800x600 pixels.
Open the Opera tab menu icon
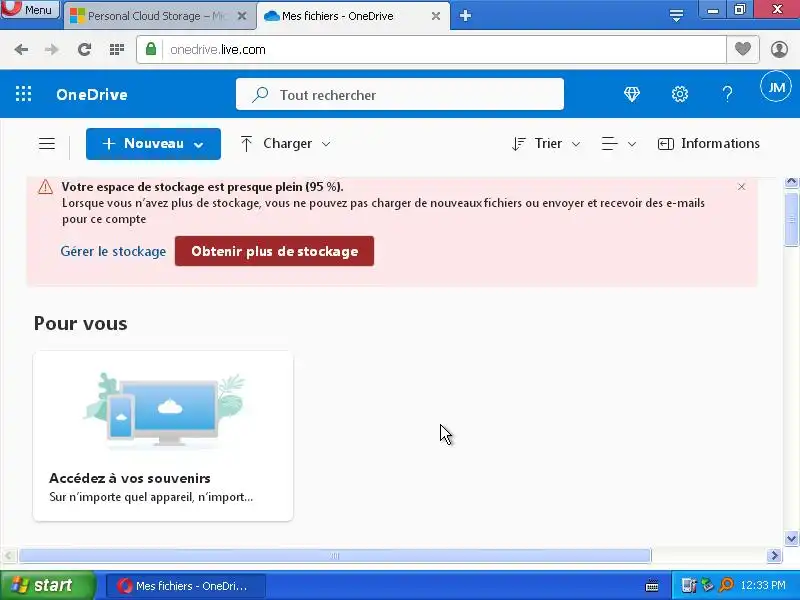[677, 16]
